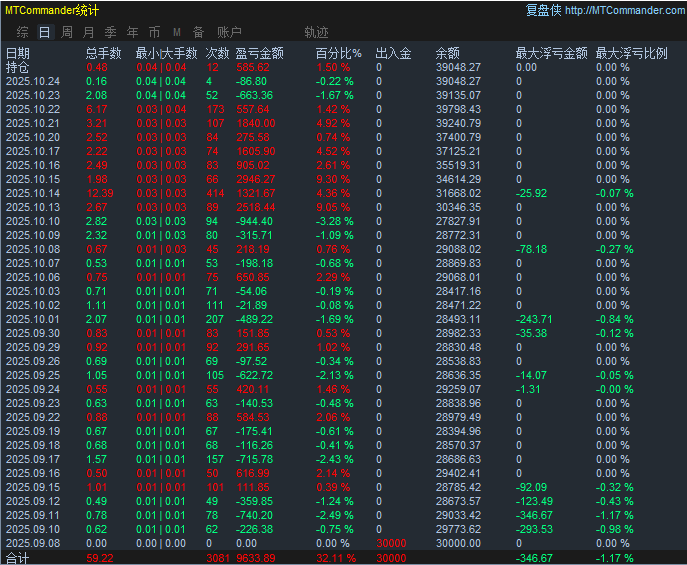Screen dimensions: 687x565
Task: Click floating loss ratio -0.43 %
Action: 615,502
